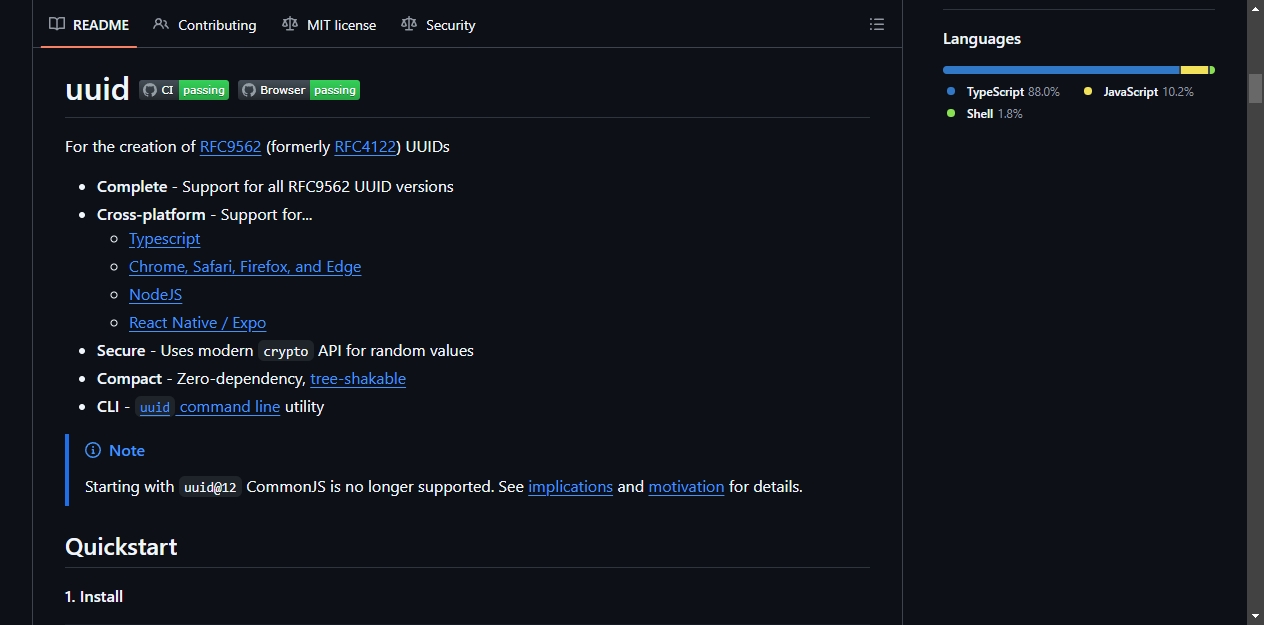Click the people icon on Contributing tab
Image resolution: width=1264 pixels, height=625 pixels.
click(161, 24)
